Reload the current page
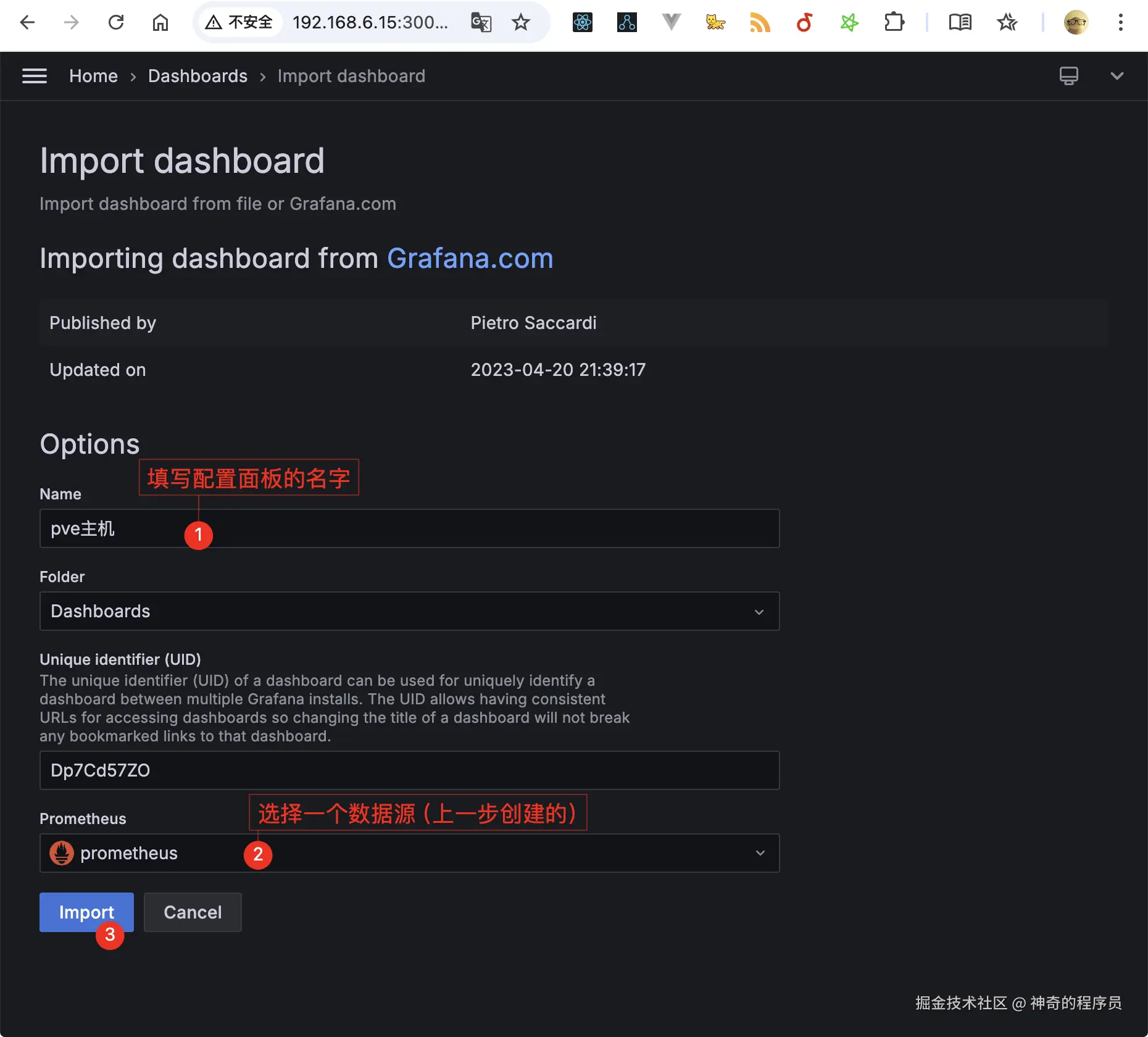The height and width of the screenshot is (1037, 1148). pos(116,23)
